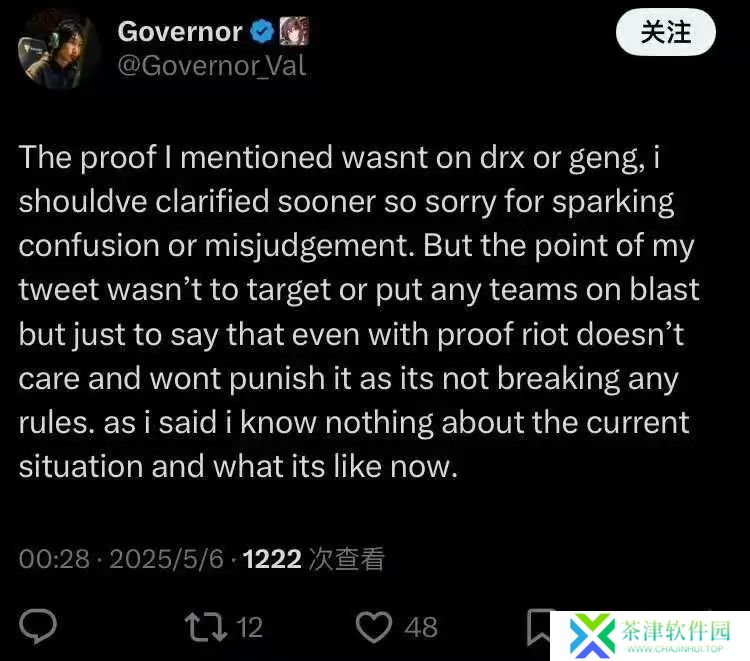Click the blue verified checkmark badge
The image size is (750, 661).
(x=262, y=32)
